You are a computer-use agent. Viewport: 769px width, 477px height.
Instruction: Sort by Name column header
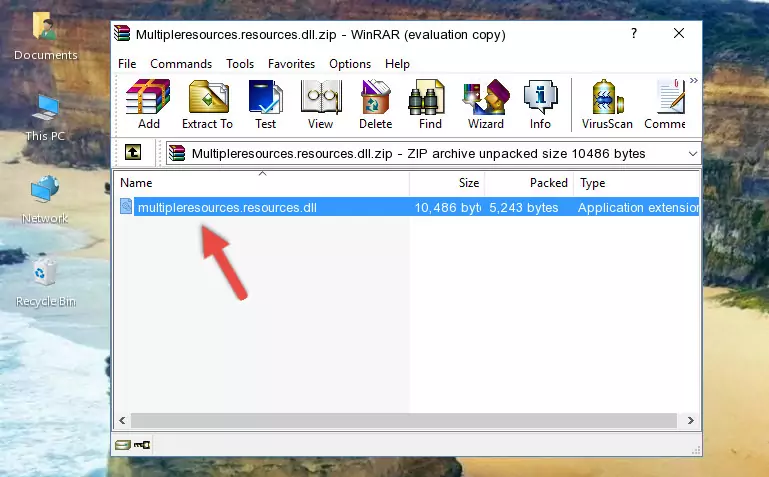(262, 183)
